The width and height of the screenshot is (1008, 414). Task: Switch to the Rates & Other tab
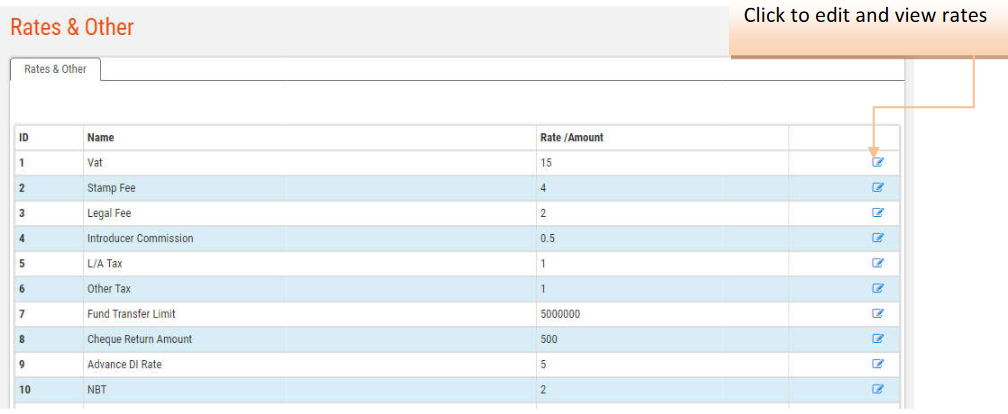pos(55,69)
